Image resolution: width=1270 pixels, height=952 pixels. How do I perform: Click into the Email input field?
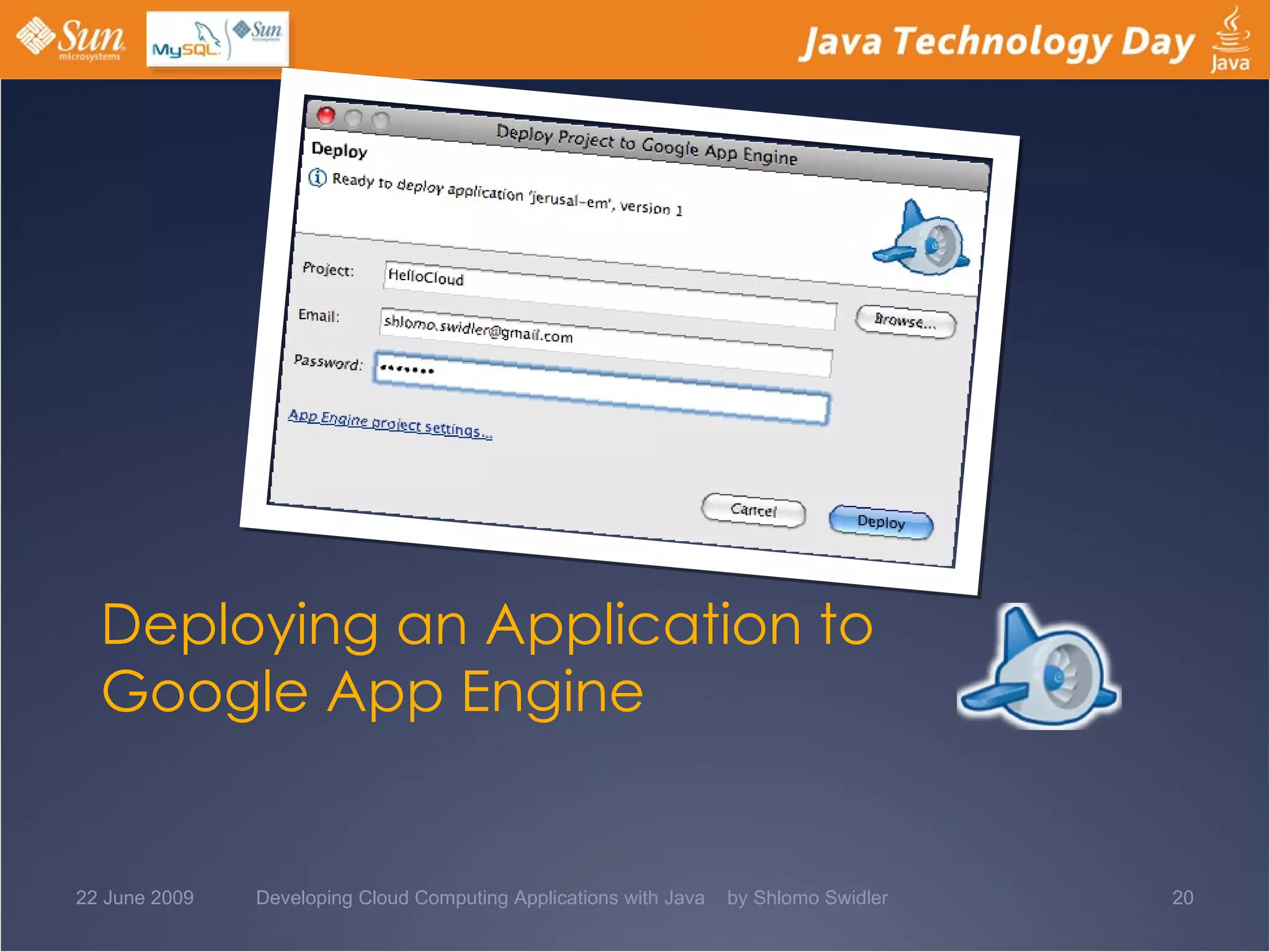(x=606, y=342)
